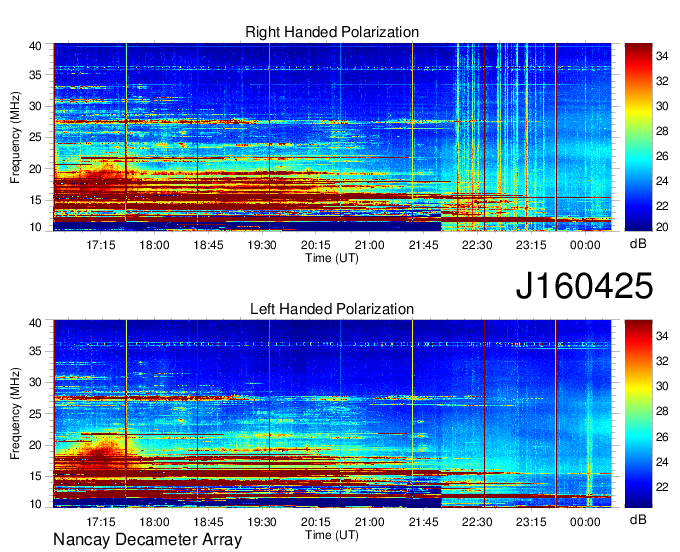
Task: Click the 17:15 time tick on the Left Handed plot
Action: point(101,522)
